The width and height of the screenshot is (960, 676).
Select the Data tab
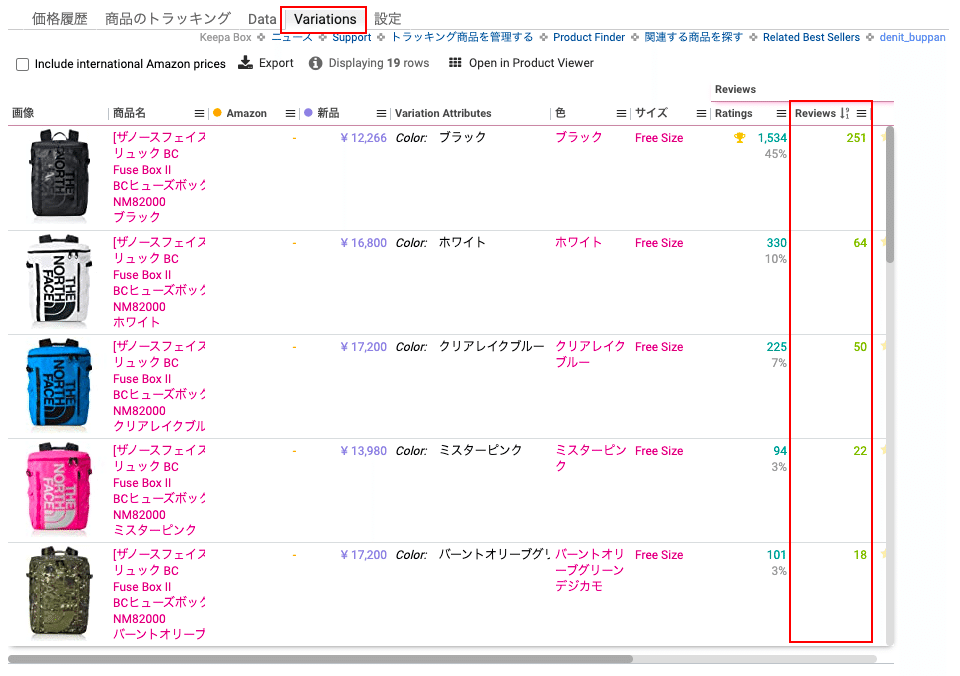click(262, 19)
